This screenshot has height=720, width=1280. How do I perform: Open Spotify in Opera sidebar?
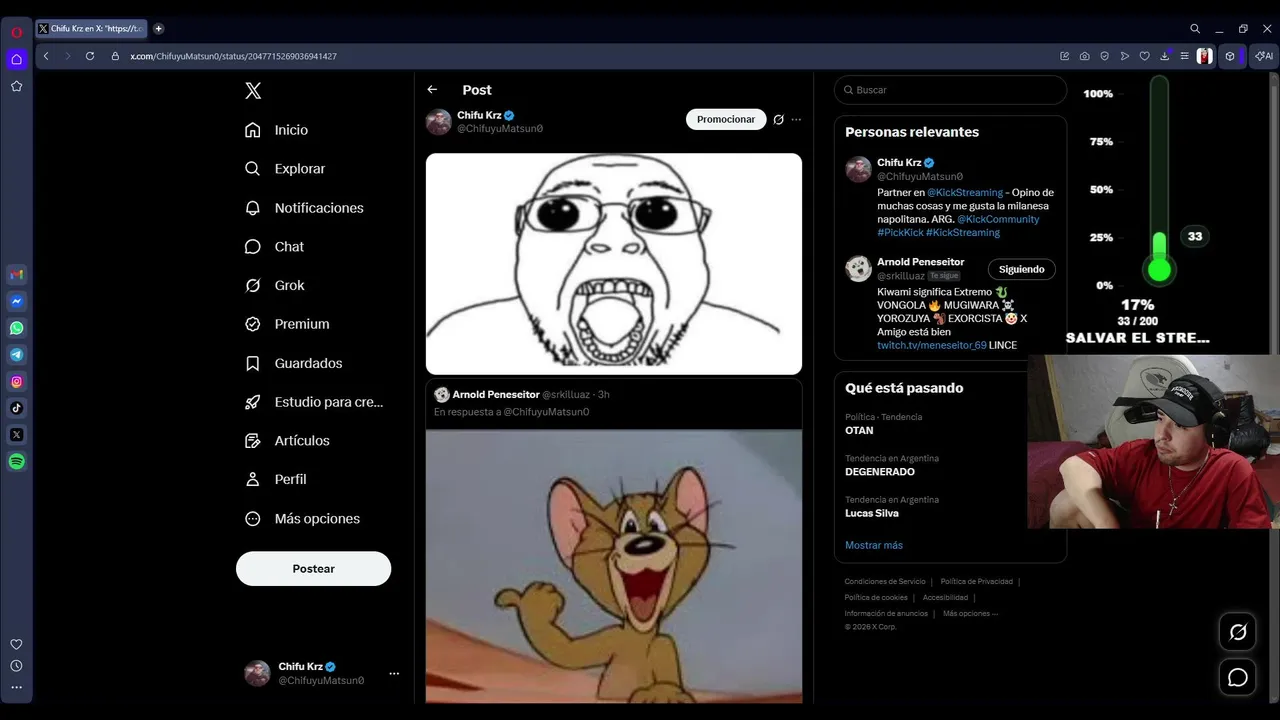[16, 462]
